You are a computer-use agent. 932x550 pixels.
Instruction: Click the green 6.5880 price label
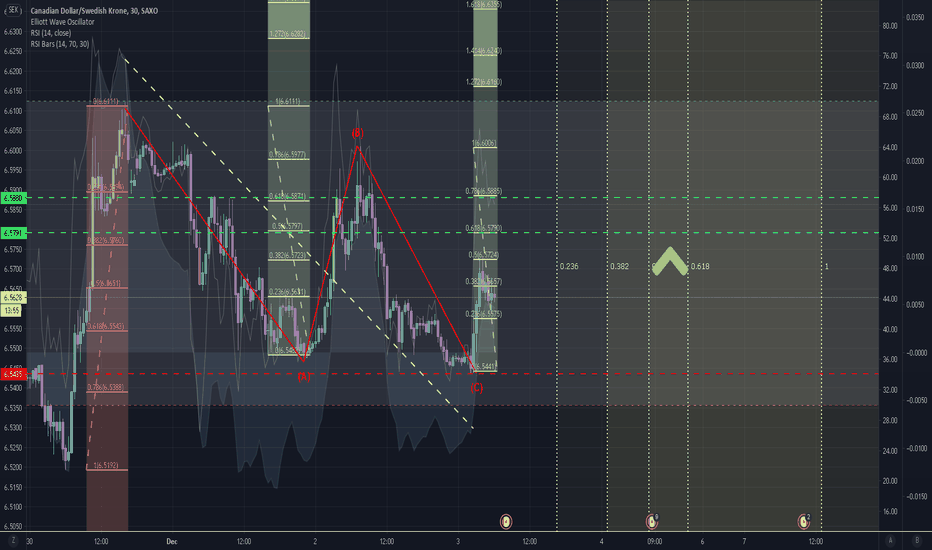[13, 198]
